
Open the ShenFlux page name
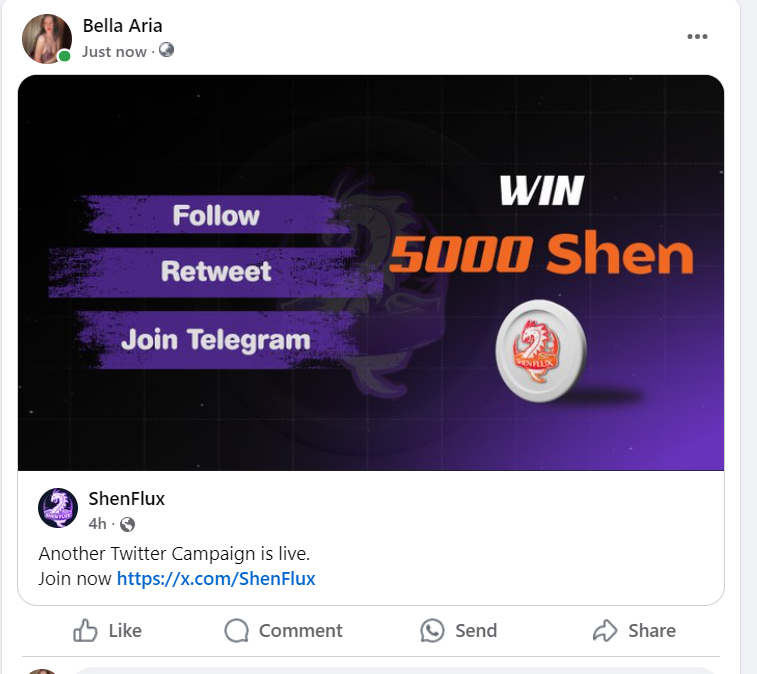click(126, 498)
